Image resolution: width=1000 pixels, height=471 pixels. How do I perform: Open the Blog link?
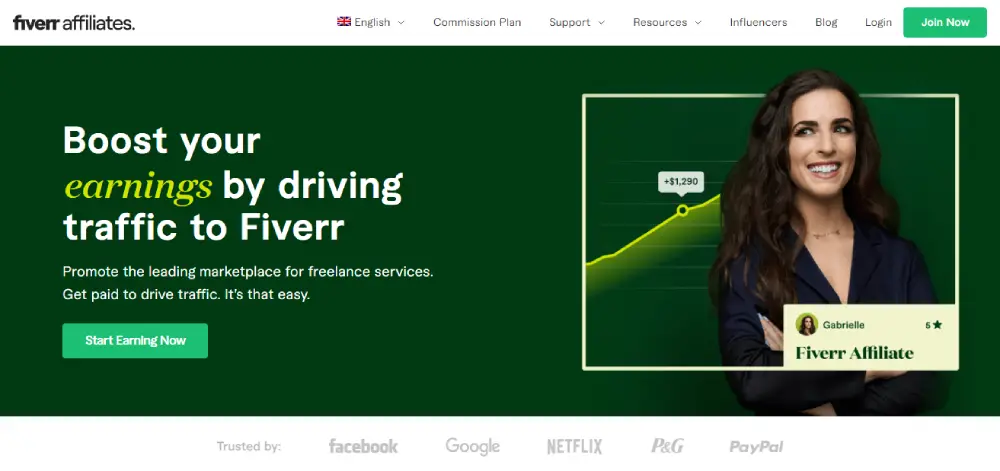(x=826, y=22)
